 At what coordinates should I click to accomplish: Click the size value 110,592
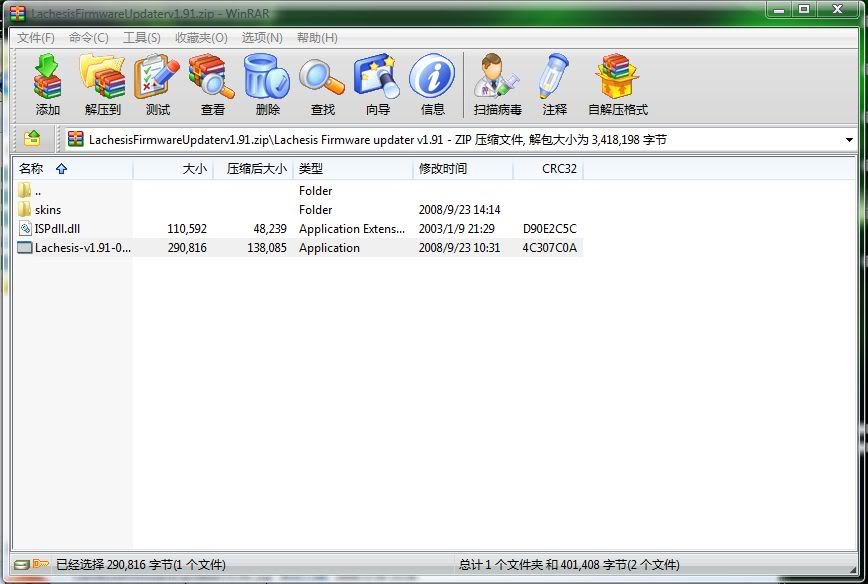(x=187, y=229)
